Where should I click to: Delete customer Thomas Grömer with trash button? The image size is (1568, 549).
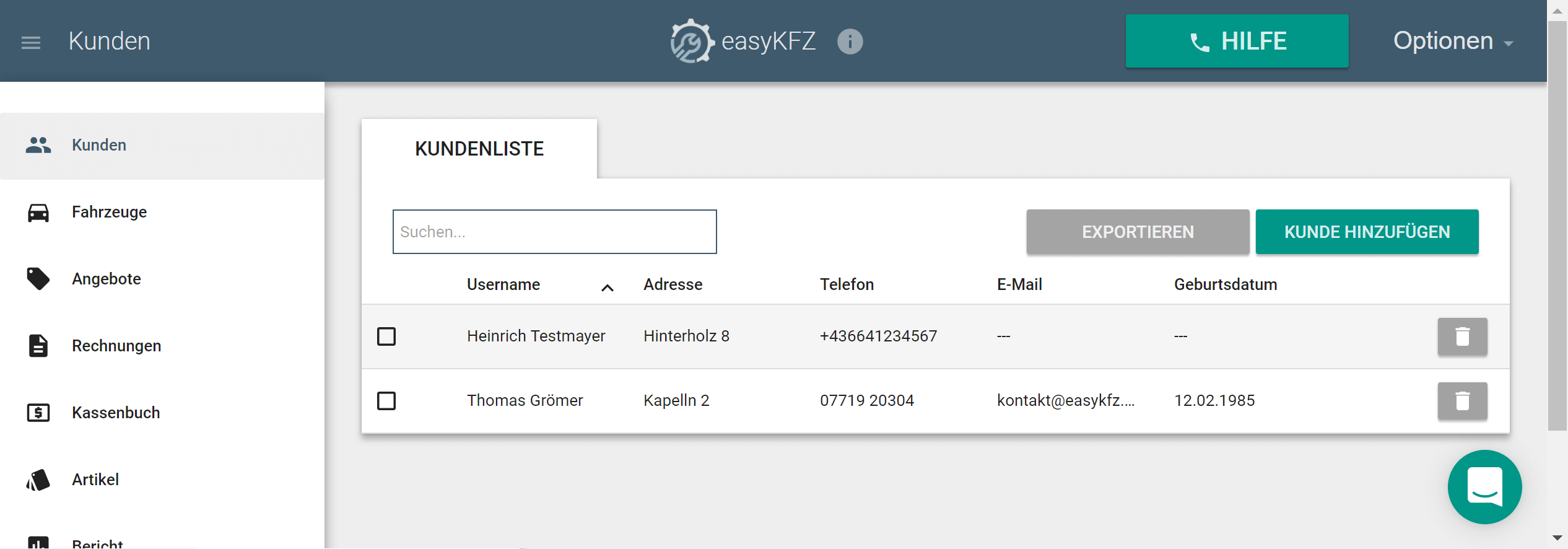(1462, 401)
